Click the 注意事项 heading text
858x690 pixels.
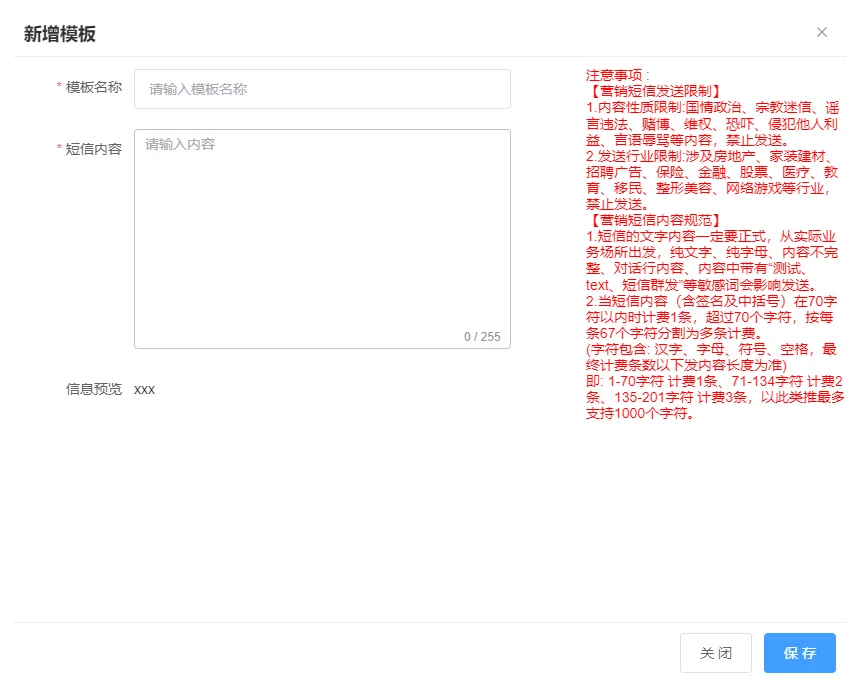point(617,75)
